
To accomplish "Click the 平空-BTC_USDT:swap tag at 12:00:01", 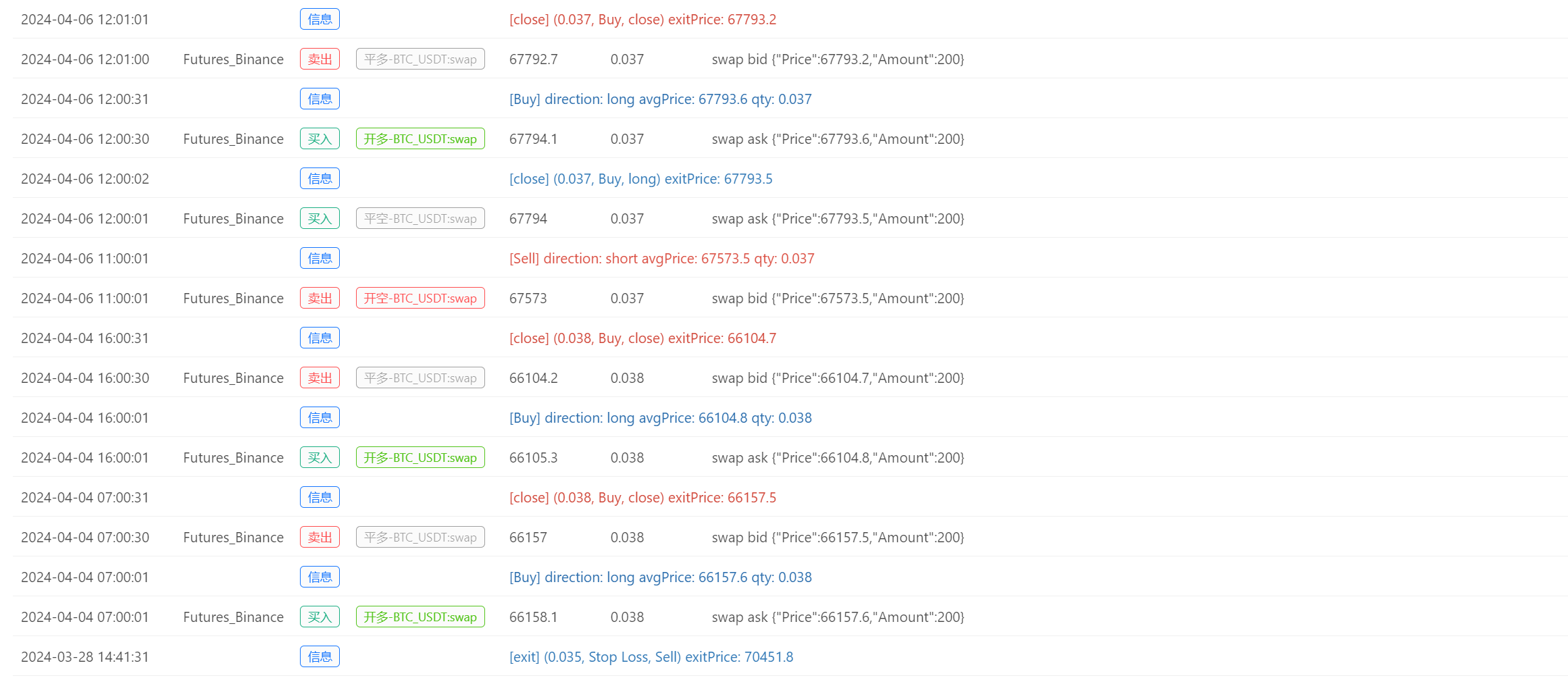I will 420,218.
